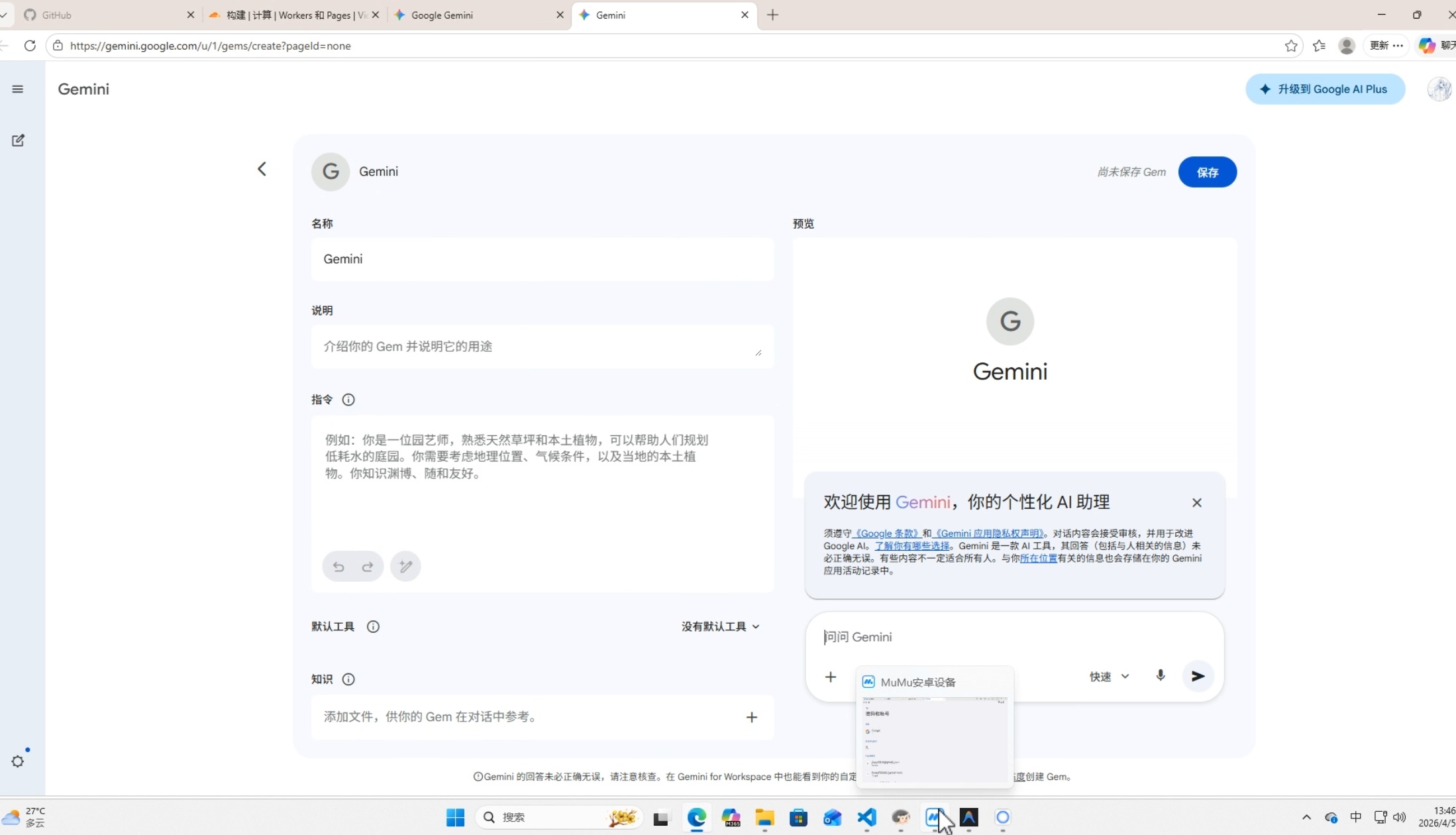Click the undo arrow under instructions
The image size is (1456, 835).
338,567
